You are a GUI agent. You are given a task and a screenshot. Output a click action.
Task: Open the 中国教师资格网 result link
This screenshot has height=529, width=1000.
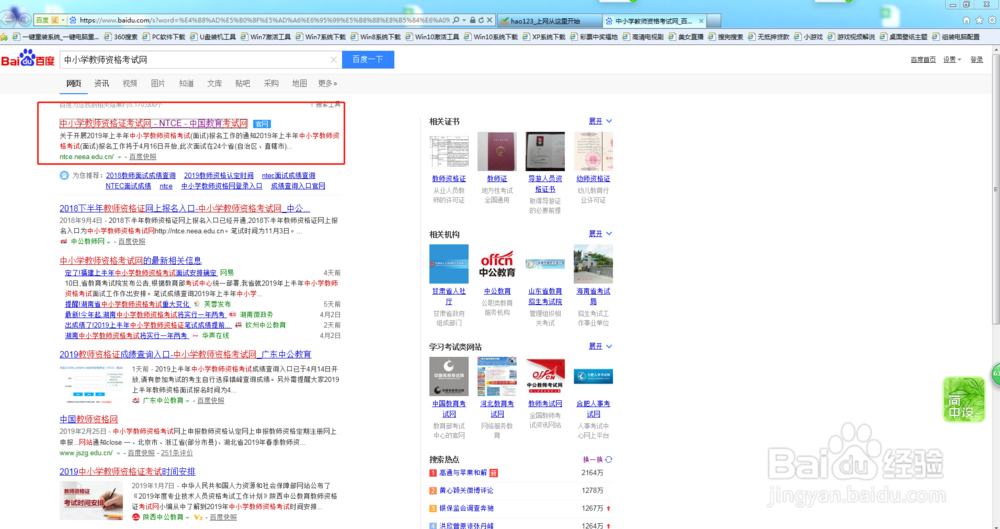tap(89, 419)
